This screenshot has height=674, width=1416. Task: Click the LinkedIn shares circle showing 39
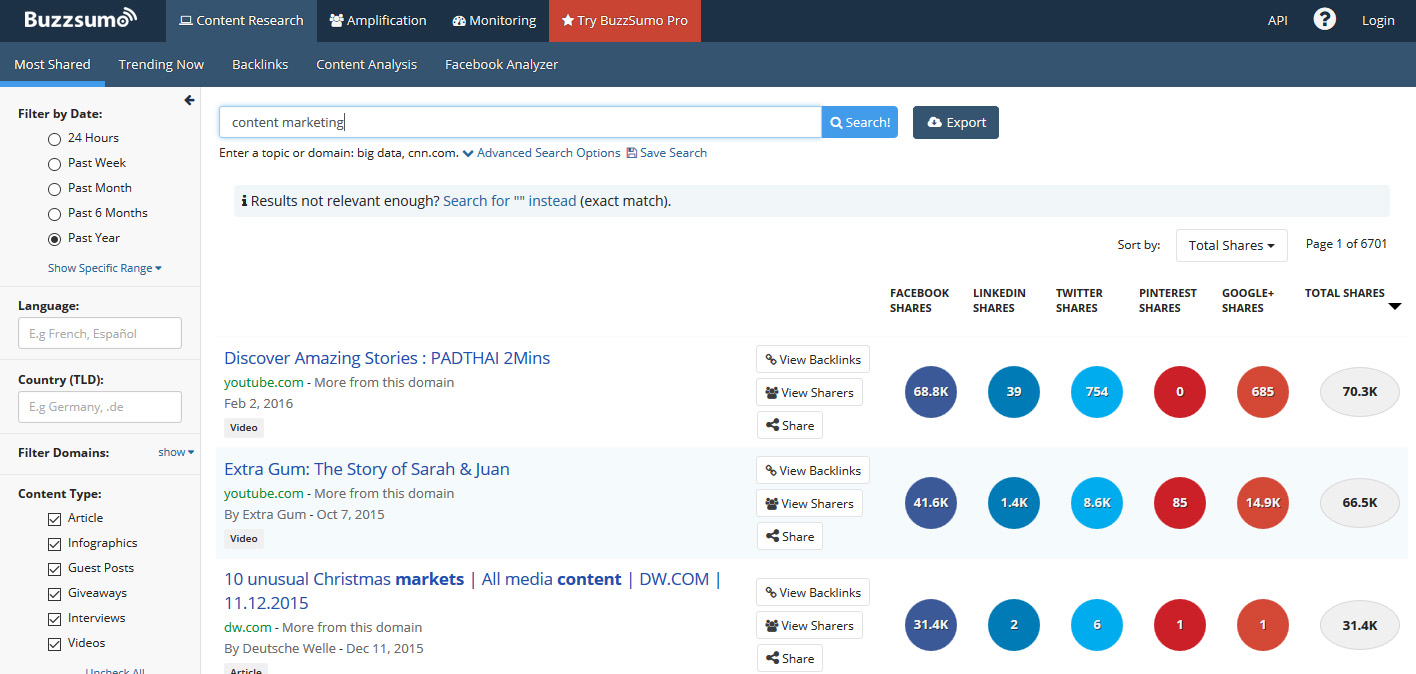[x=1014, y=392]
